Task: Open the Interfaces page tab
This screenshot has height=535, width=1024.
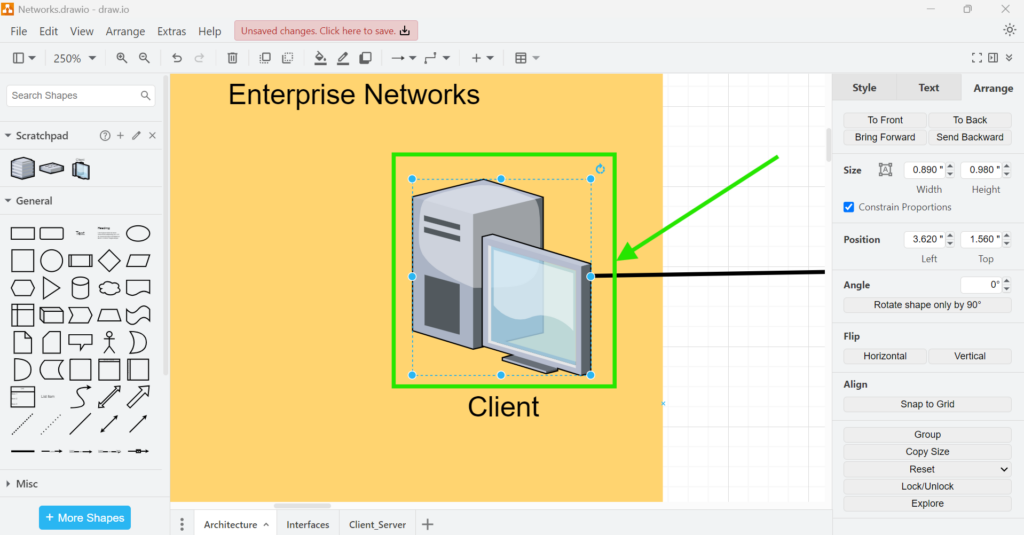Action: pos(308,525)
